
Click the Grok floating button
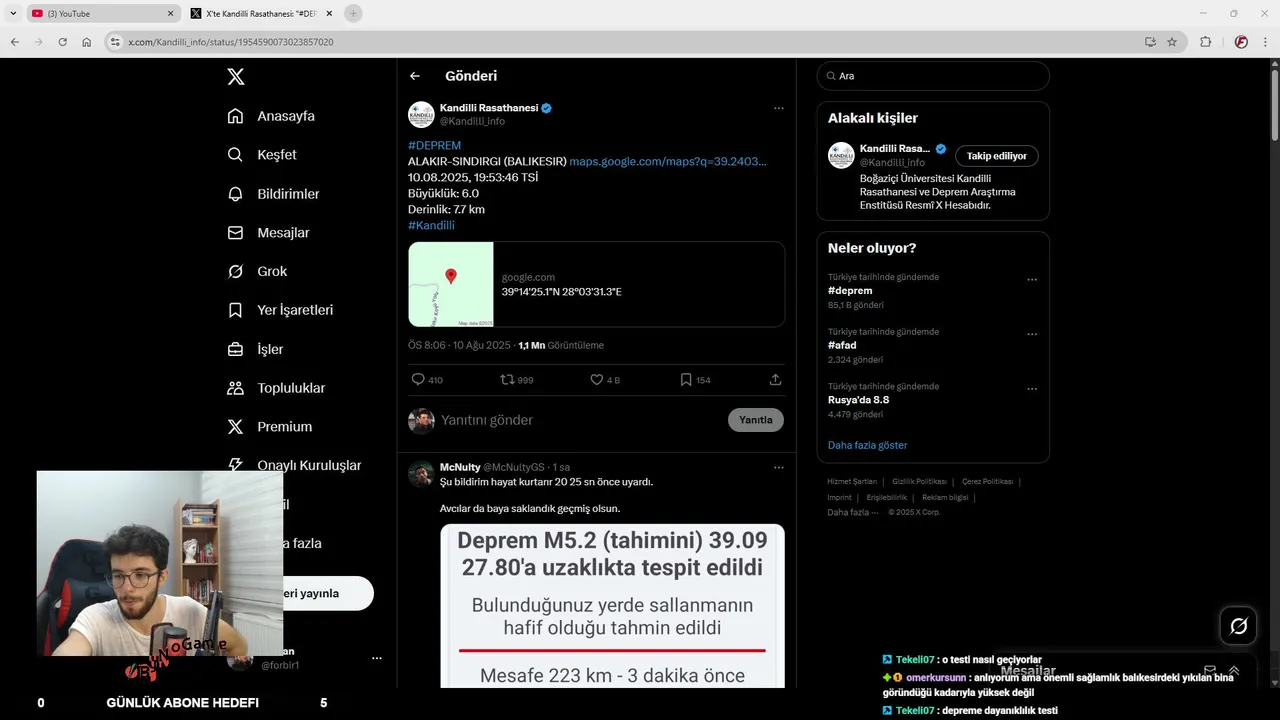pyautogui.click(x=1238, y=626)
